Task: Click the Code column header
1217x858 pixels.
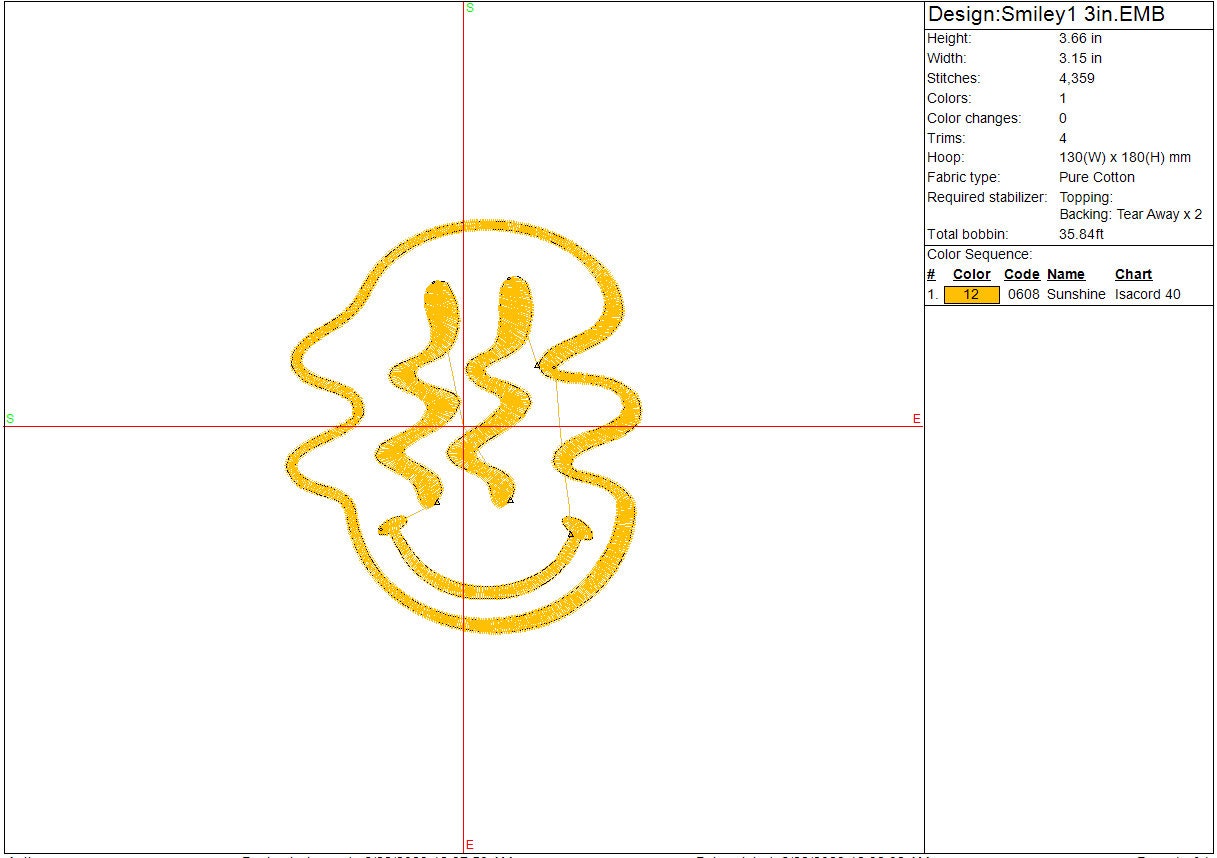Action: pos(1021,274)
